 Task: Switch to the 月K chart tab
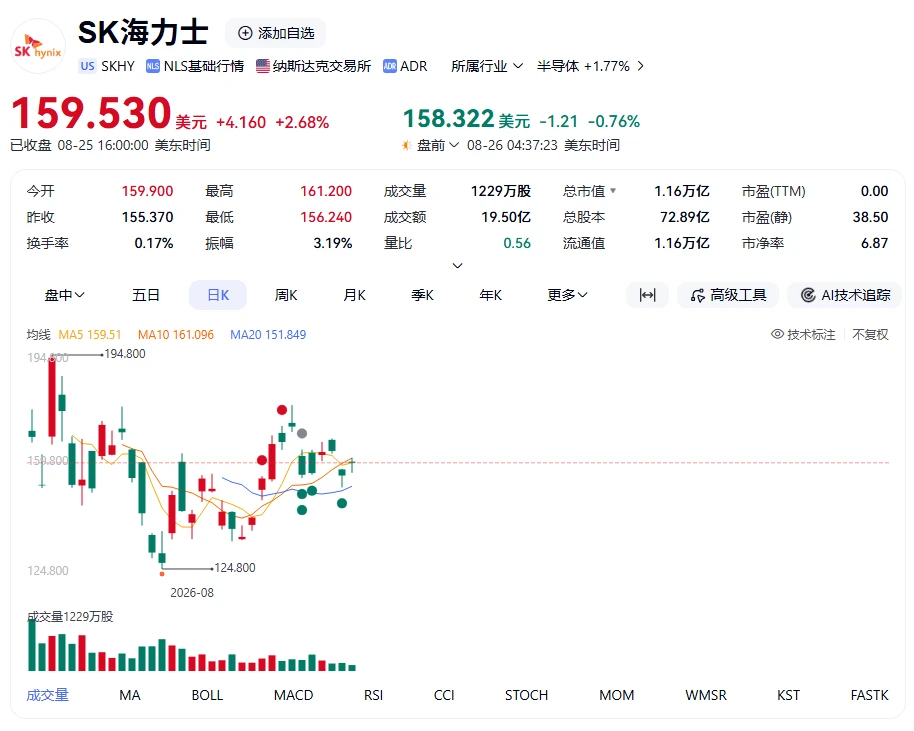tap(354, 295)
